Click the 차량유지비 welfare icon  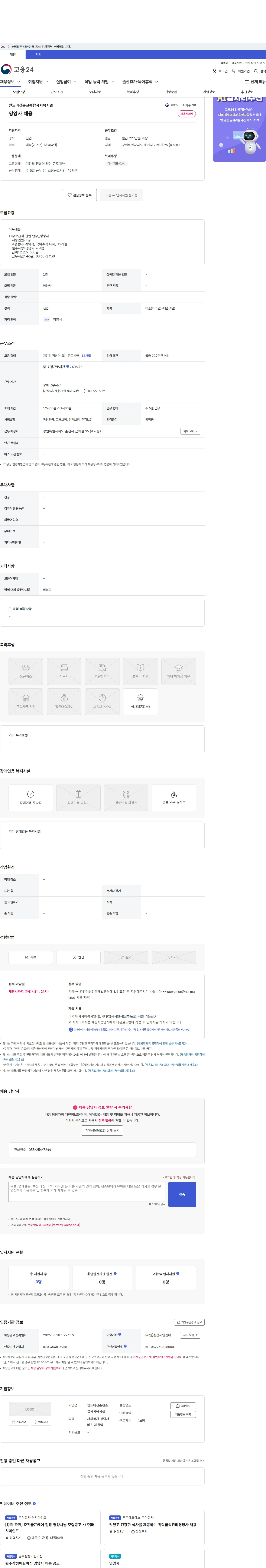coord(103,671)
